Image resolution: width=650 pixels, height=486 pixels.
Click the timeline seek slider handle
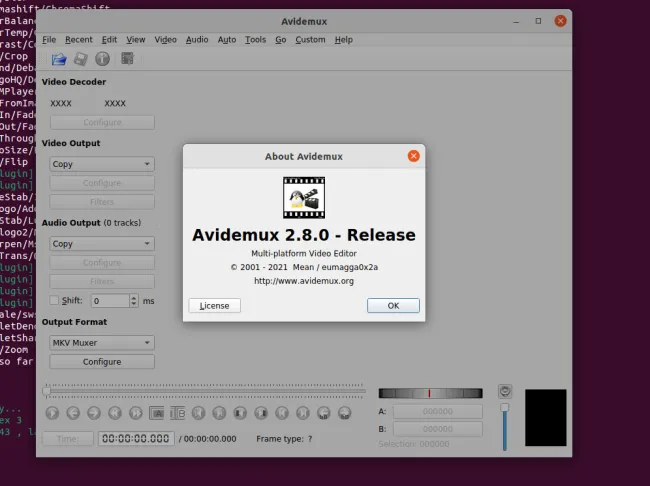pyautogui.click(x=46, y=391)
